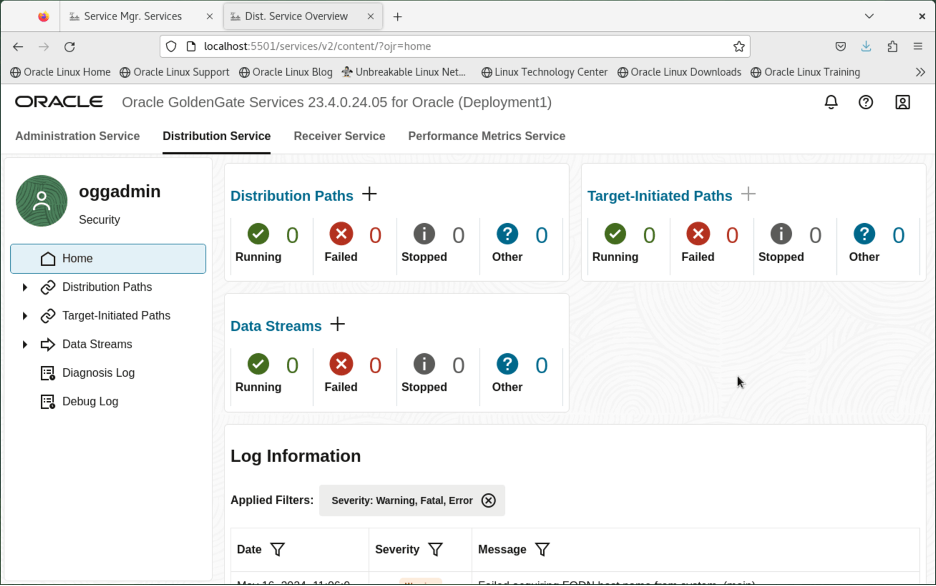Go back with browser back arrow

point(18,47)
